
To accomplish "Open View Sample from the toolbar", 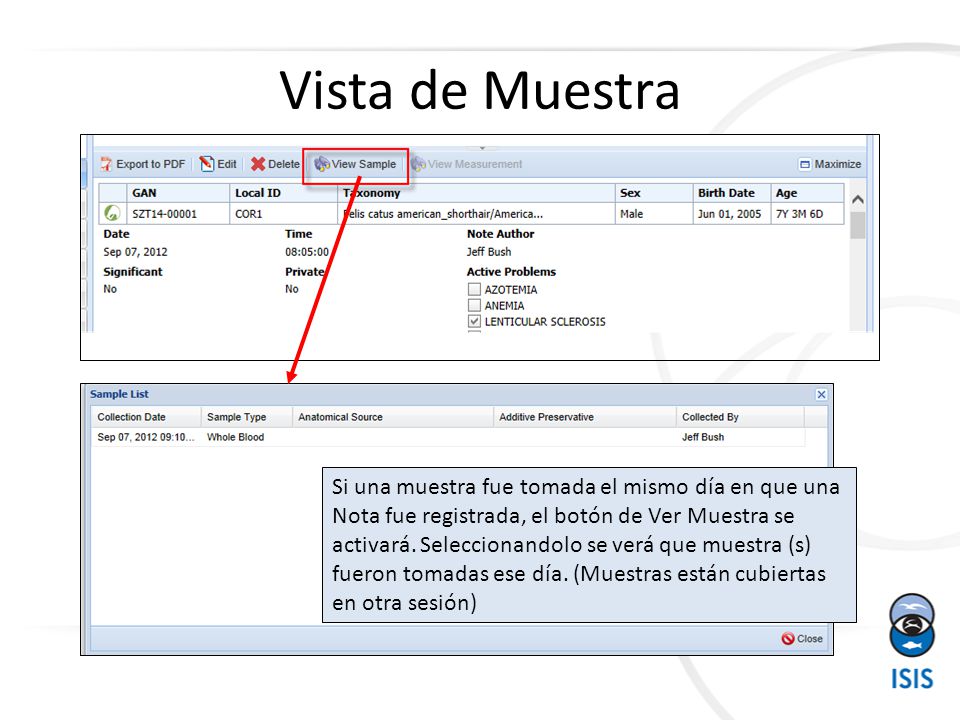I will click(355, 164).
